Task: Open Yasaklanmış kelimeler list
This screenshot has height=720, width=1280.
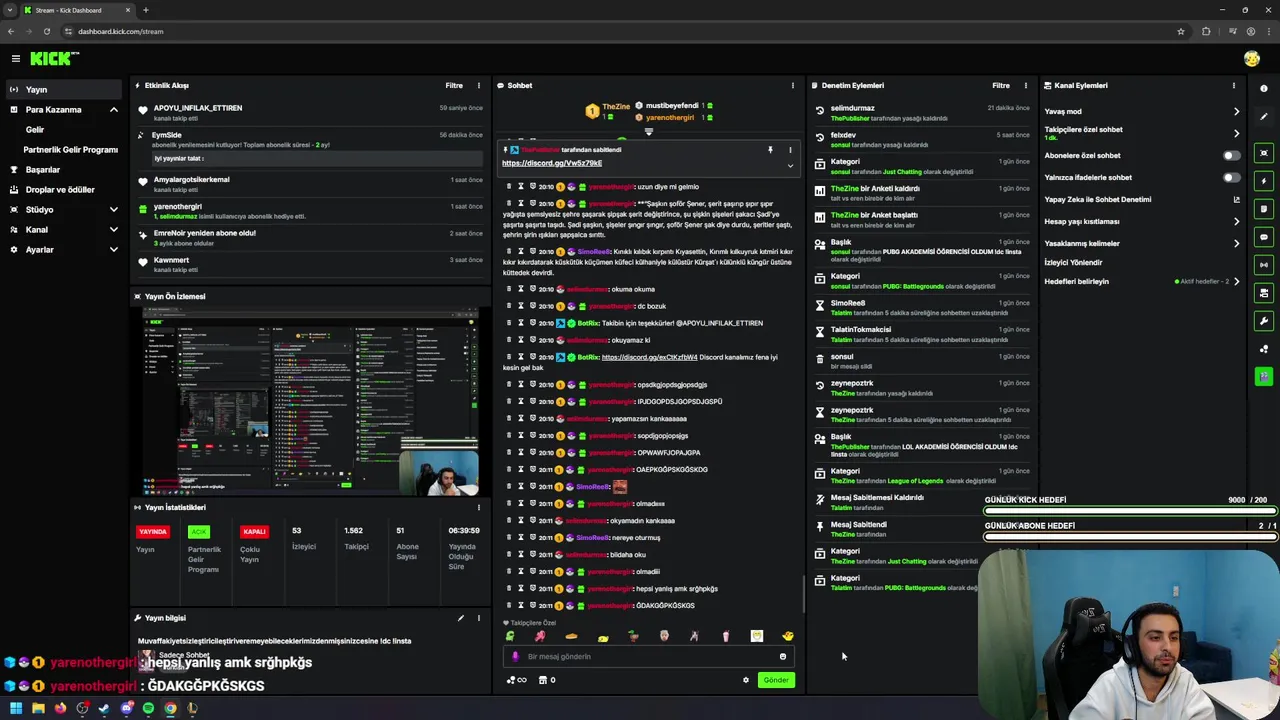Action: click(1142, 243)
